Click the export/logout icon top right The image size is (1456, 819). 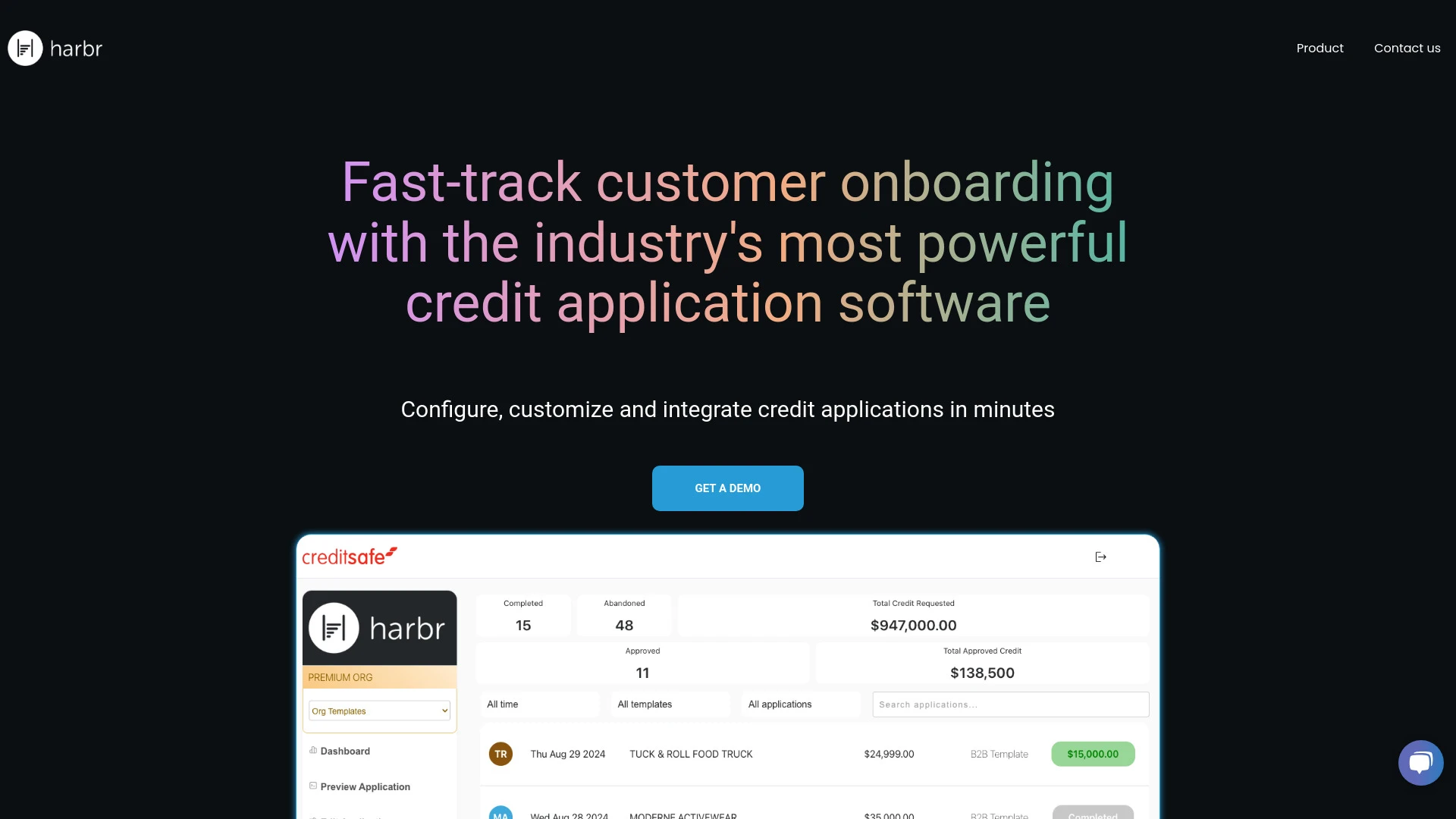pos(1101,557)
